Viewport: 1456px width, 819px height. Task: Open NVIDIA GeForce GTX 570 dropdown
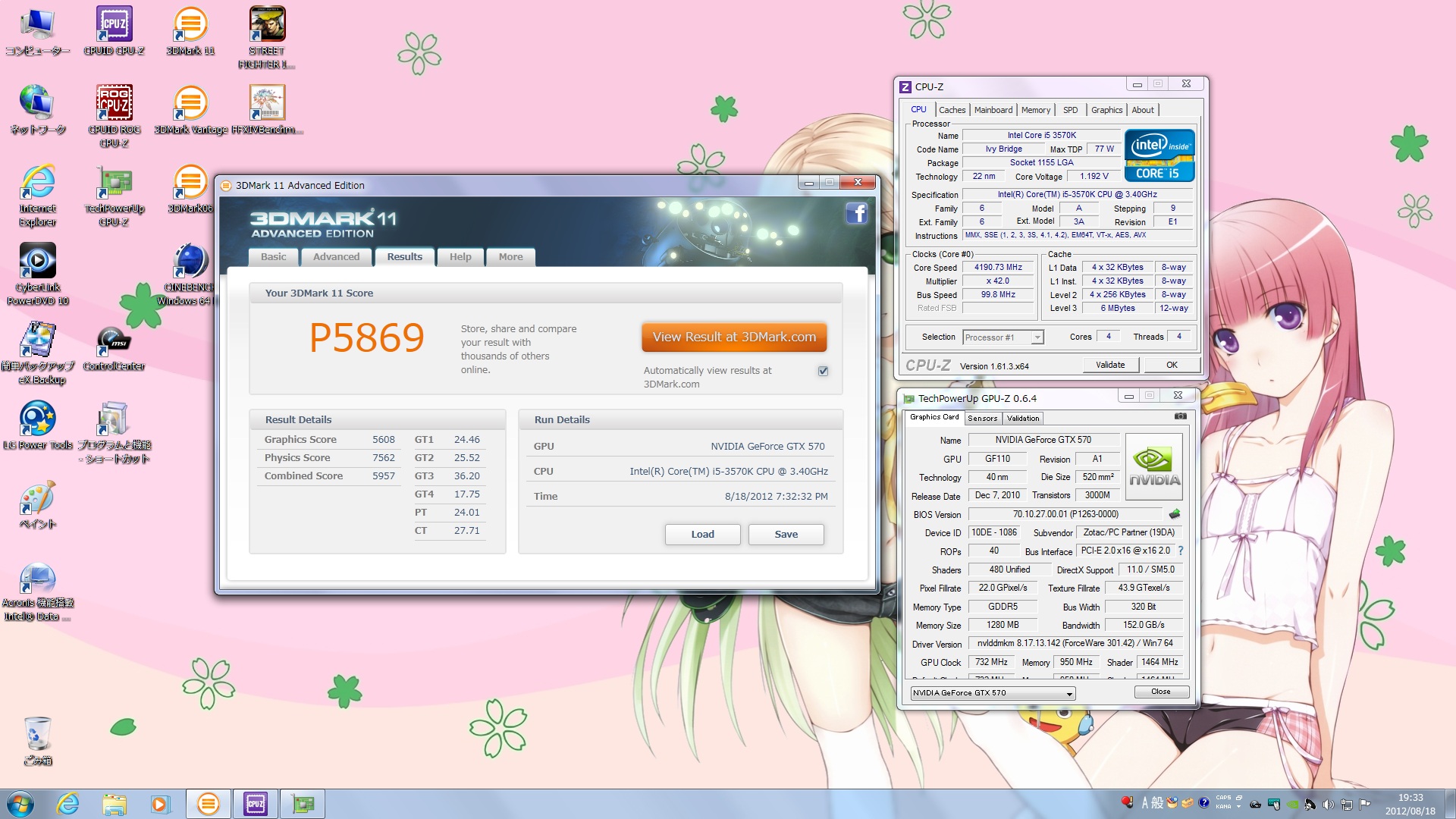tap(1068, 693)
